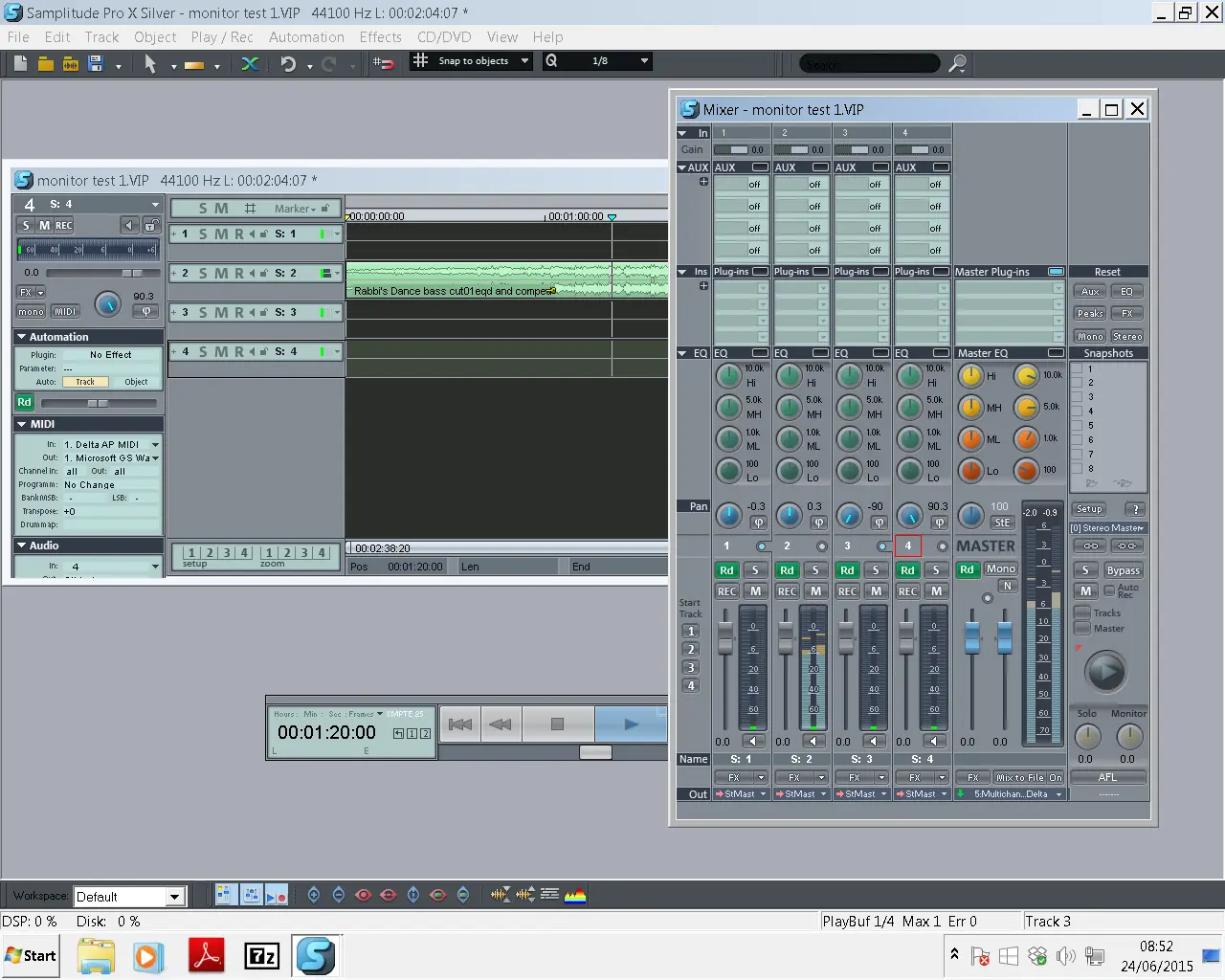Click the transport play button
The image size is (1225, 980).
[631, 724]
